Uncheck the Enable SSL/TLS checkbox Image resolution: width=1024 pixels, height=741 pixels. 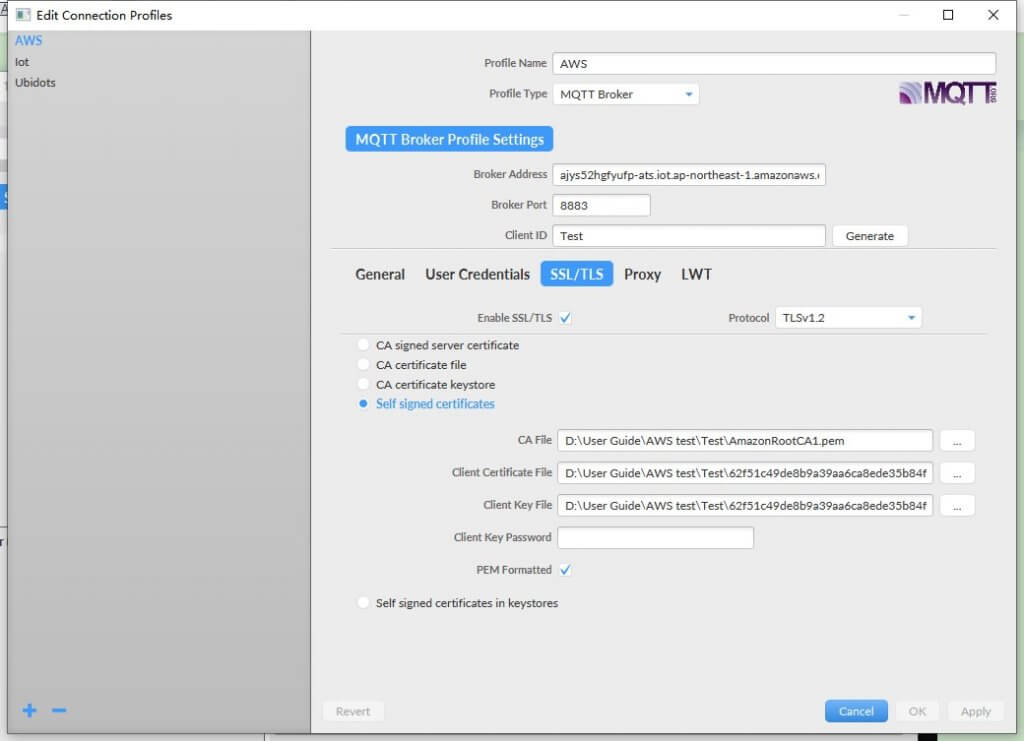click(x=567, y=317)
